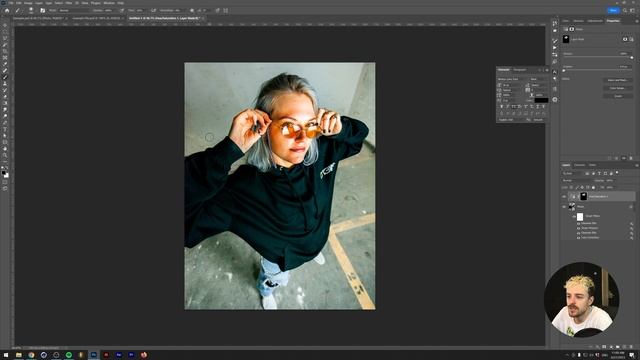Open the Brush Preset picker

click(x=31, y=10)
